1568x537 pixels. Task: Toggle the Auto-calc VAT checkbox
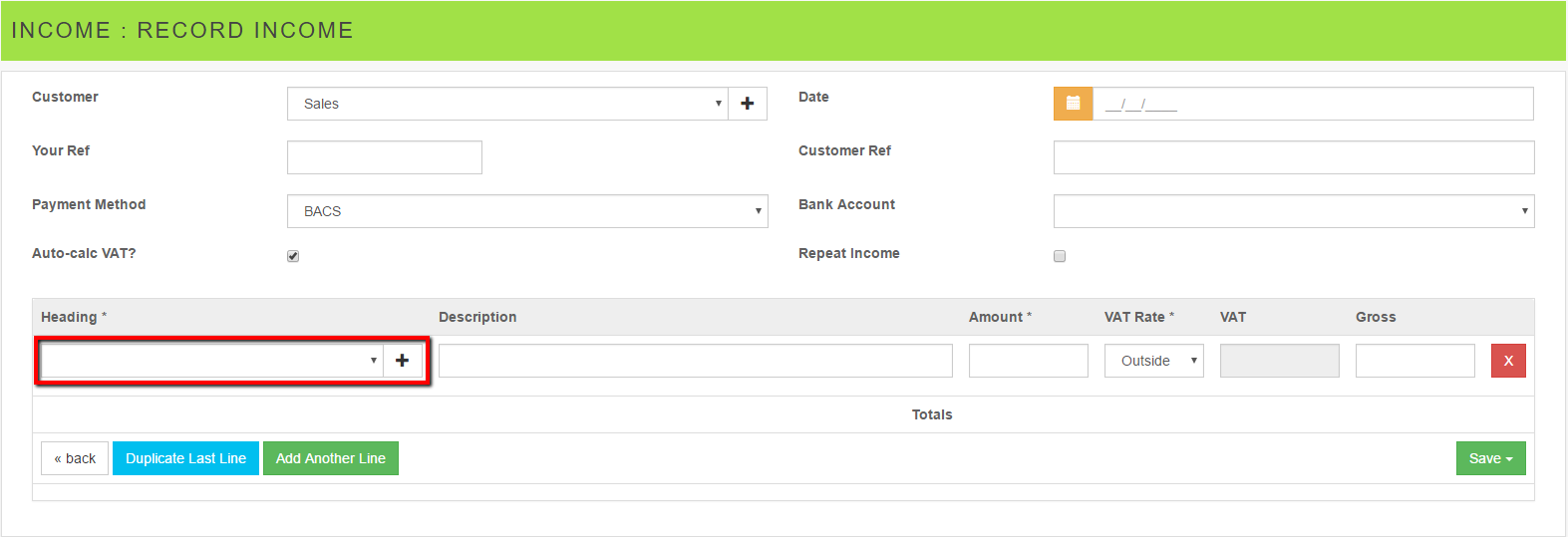[293, 256]
